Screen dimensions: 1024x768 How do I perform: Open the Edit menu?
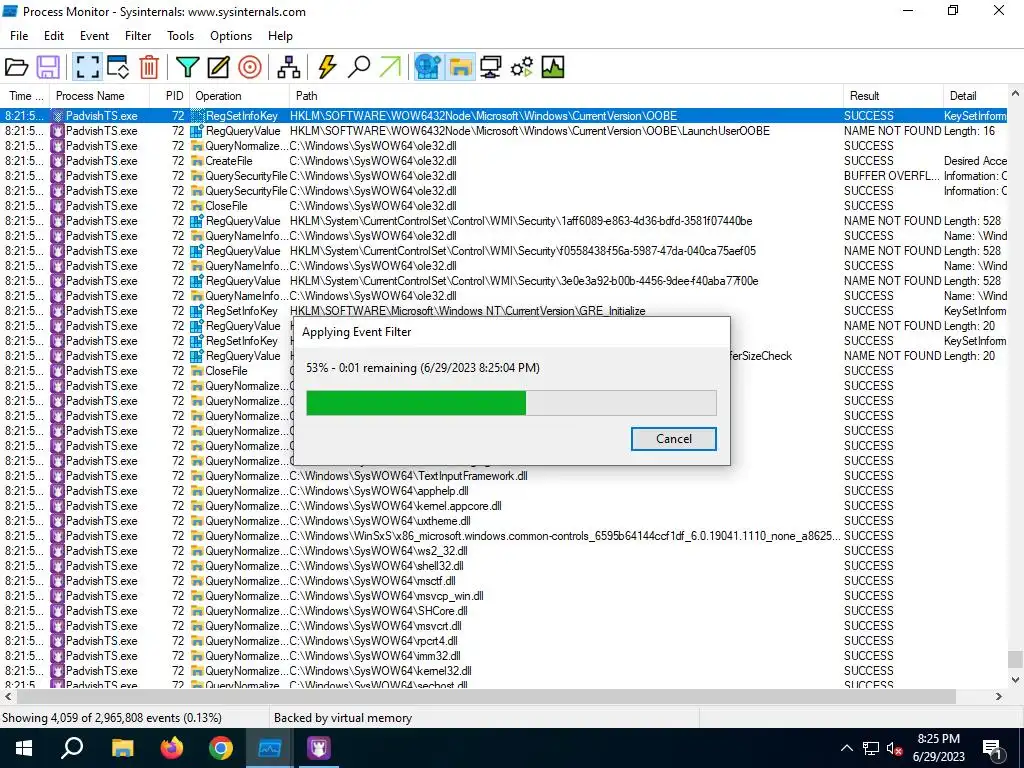pyautogui.click(x=54, y=36)
